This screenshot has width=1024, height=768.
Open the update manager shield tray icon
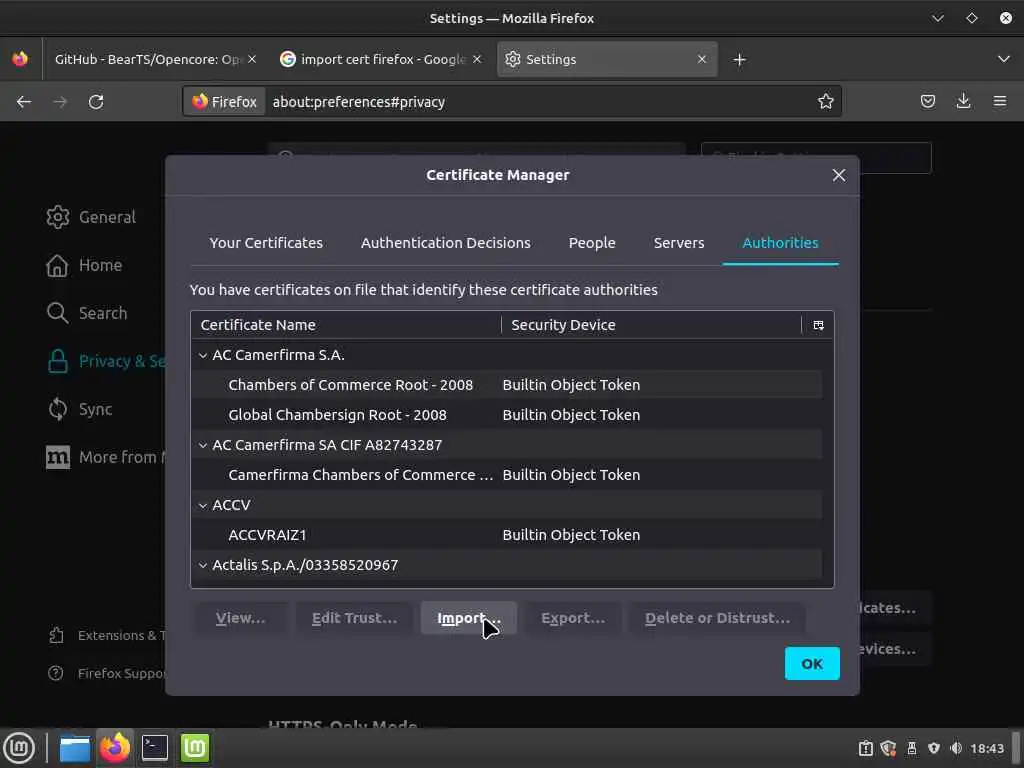(888, 749)
